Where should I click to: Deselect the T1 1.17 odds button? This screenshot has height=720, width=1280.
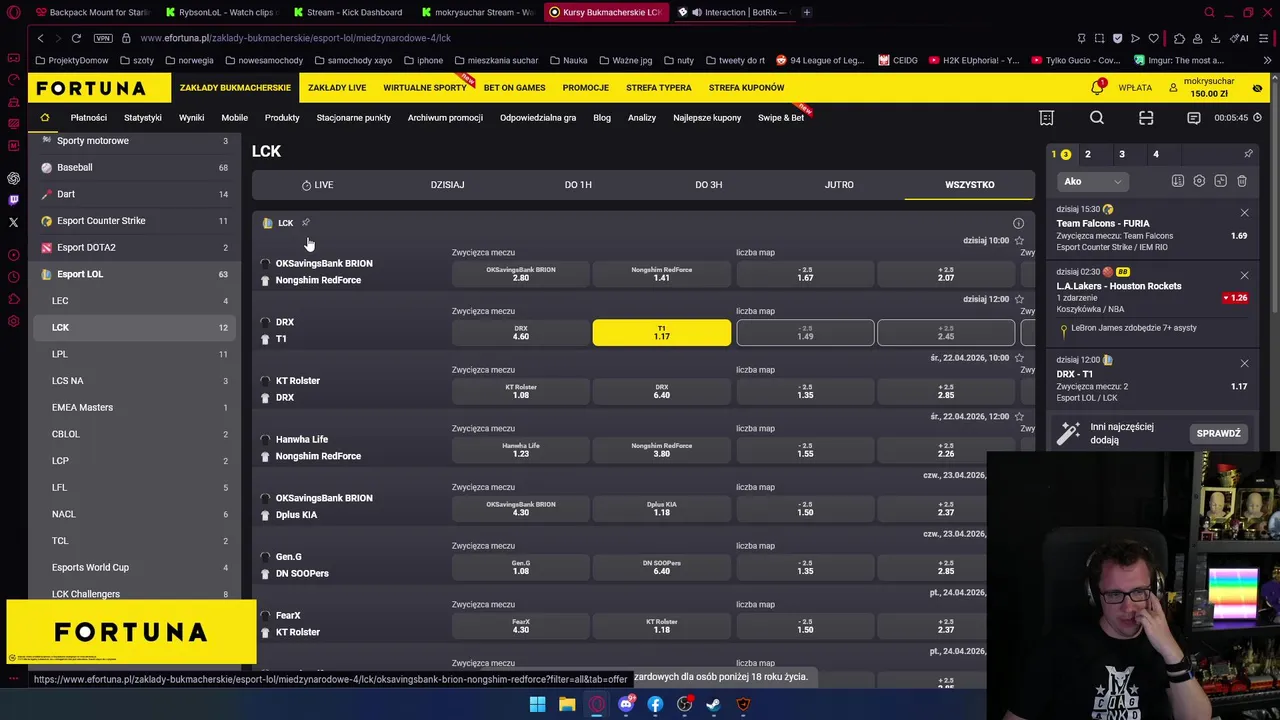coord(661,333)
